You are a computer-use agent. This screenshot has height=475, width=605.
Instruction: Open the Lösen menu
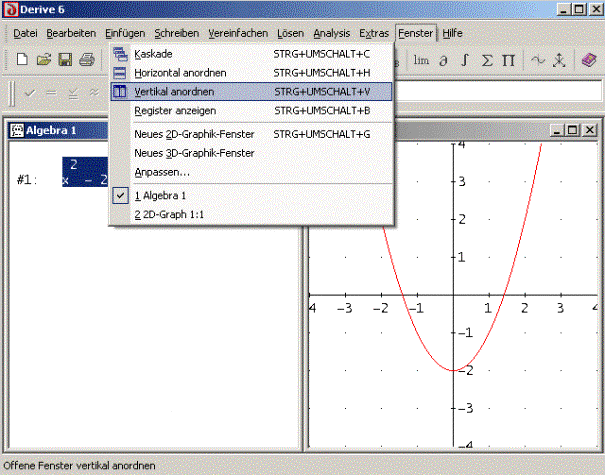coord(291,34)
